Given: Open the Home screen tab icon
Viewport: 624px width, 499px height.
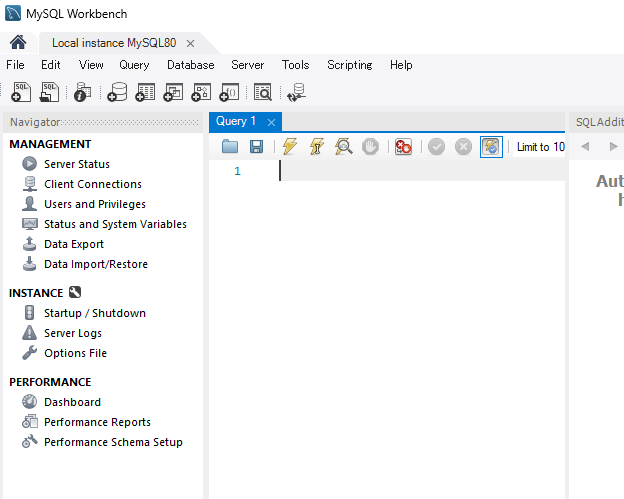Looking at the screenshot, I should (18, 42).
